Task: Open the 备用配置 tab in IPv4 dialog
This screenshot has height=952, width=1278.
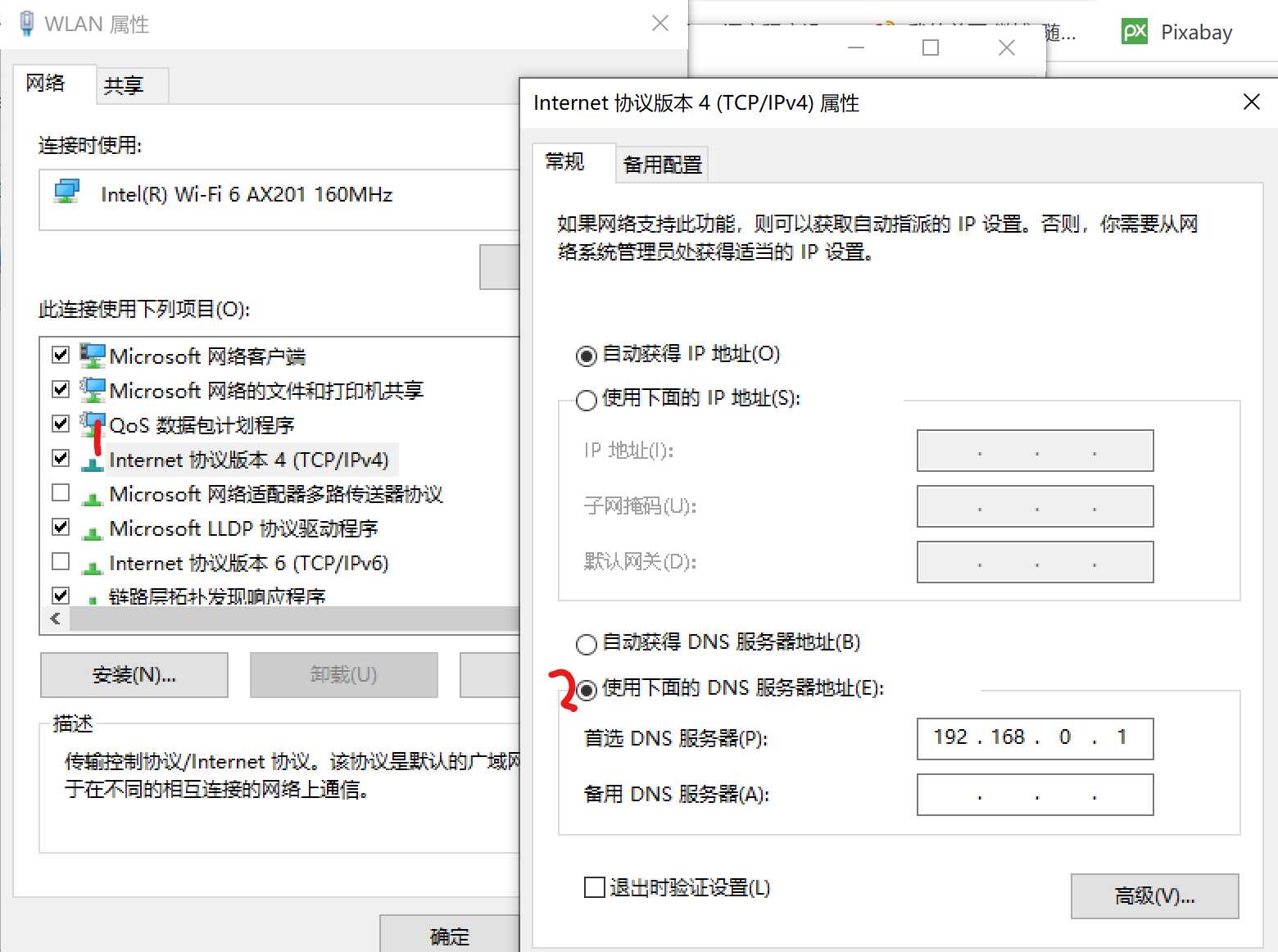Action: [x=663, y=165]
